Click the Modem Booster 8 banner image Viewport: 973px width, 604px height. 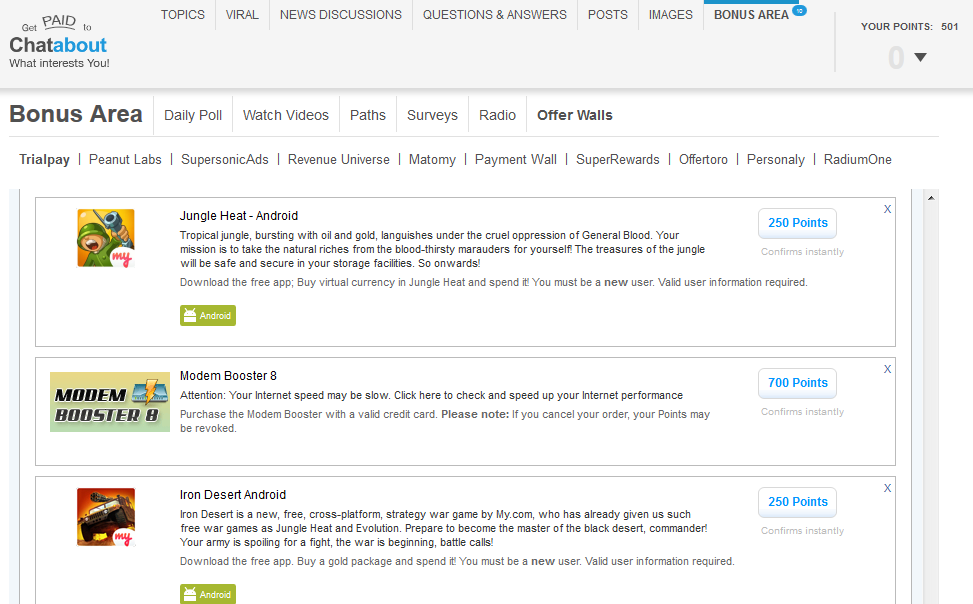pos(110,402)
